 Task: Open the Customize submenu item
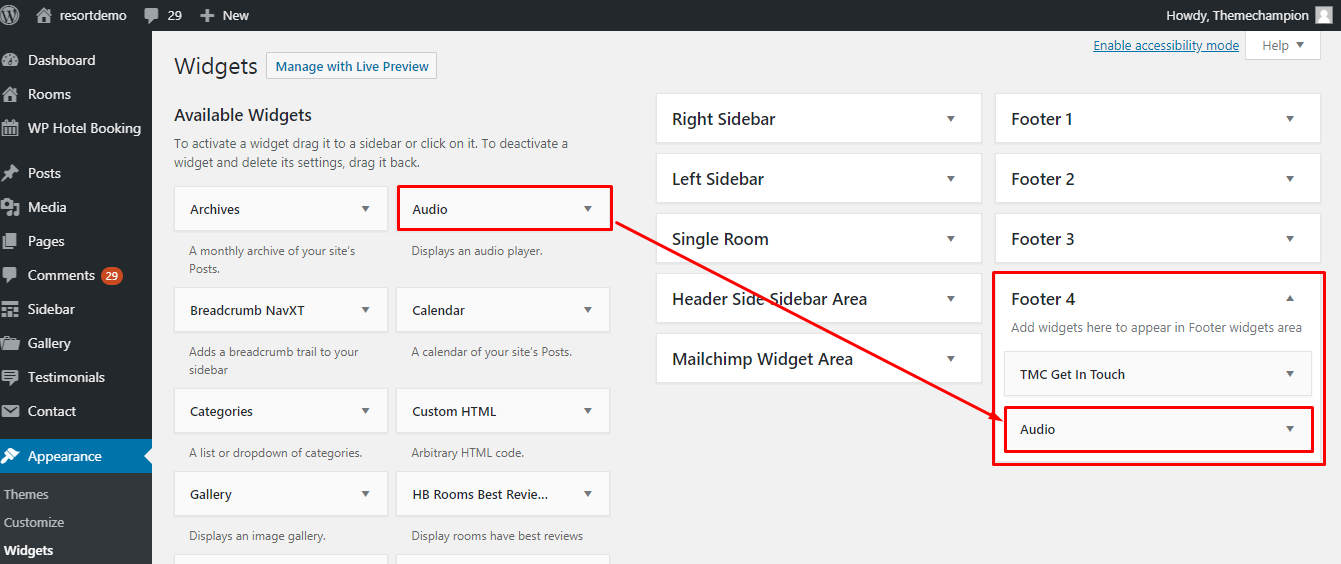click(34, 522)
